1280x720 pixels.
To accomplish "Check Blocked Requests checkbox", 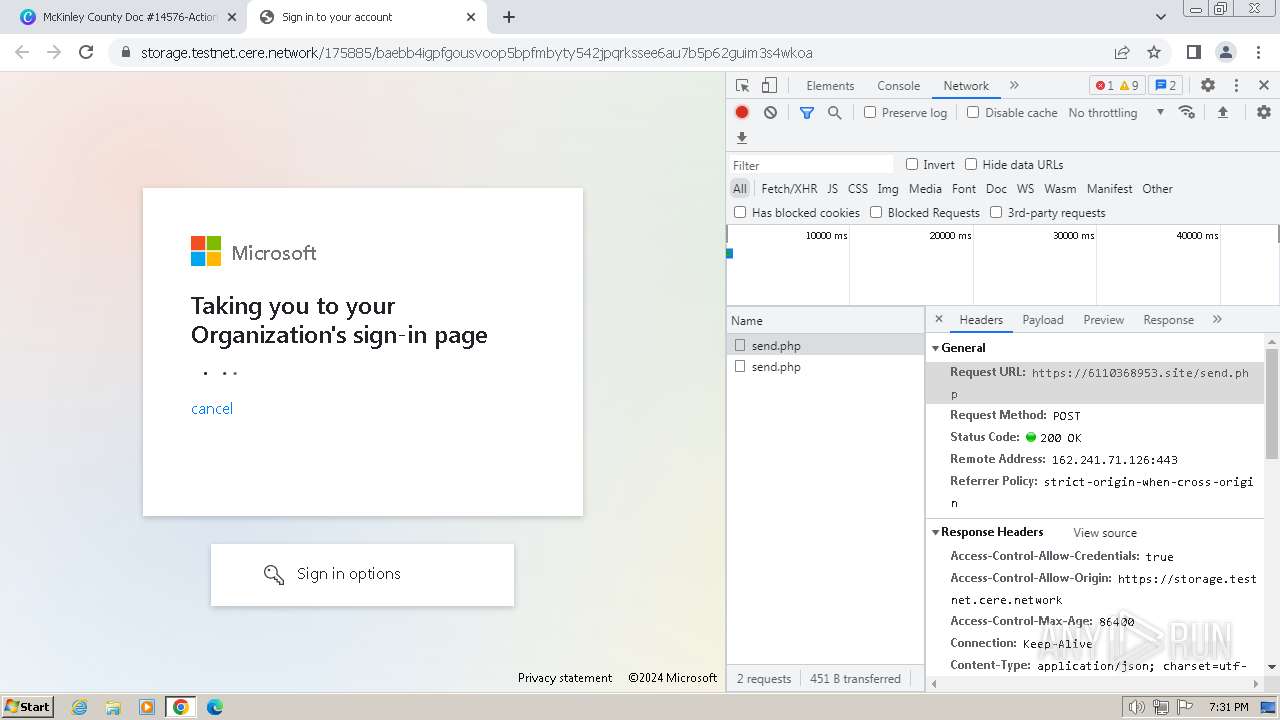I will click(x=876, y=212).
